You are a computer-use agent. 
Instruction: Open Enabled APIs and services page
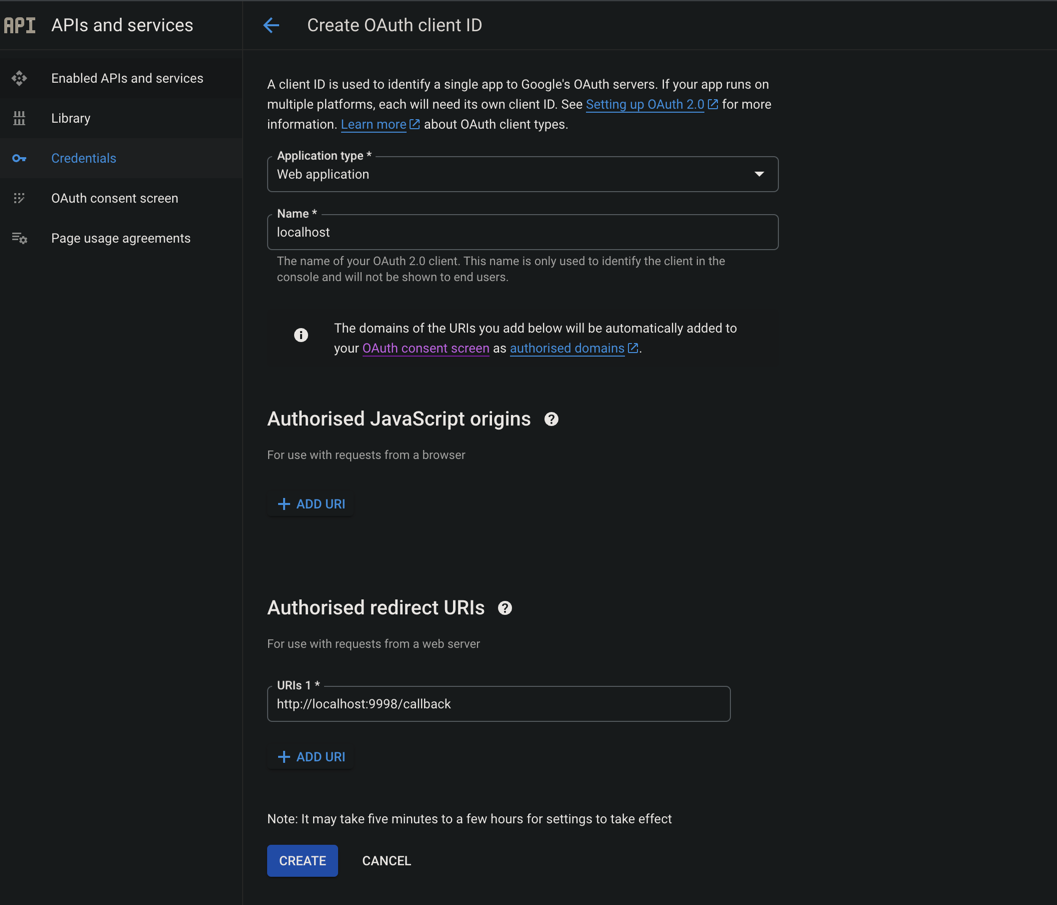click(121, 78)
